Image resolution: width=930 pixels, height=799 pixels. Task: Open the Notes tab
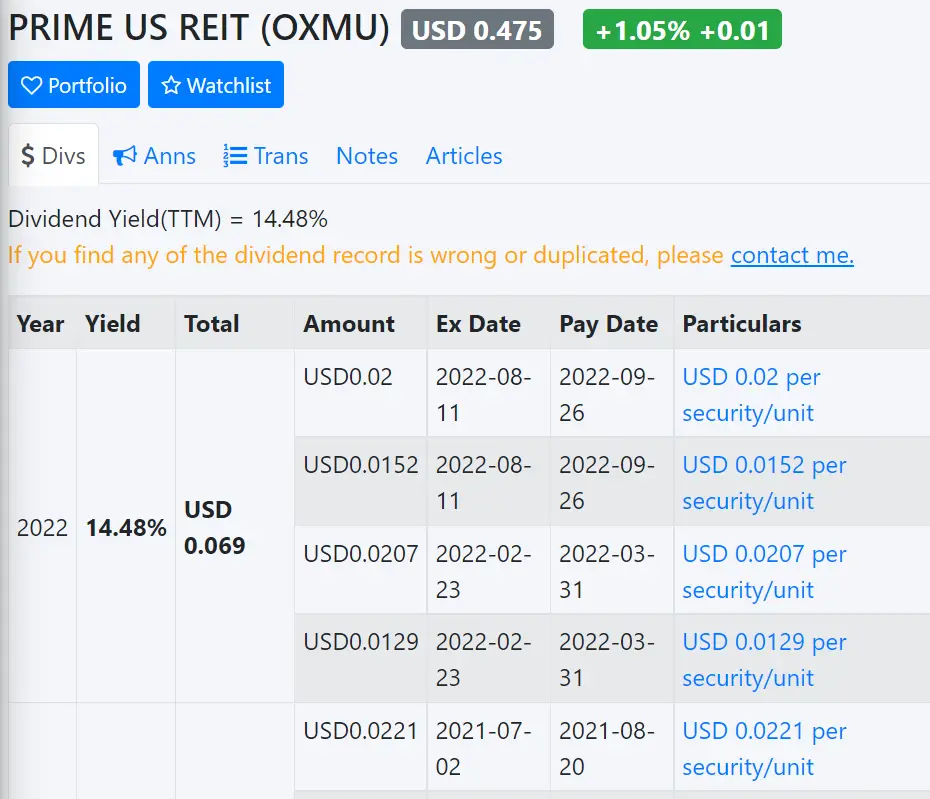click(367, 156)
